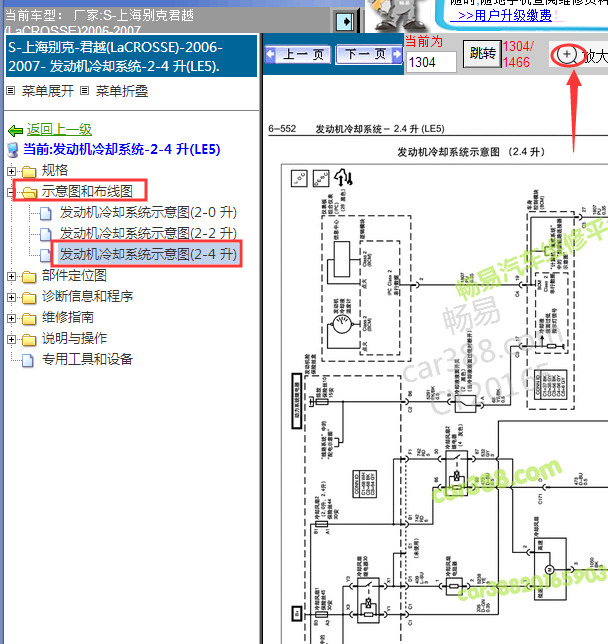Viewport: 608px width, 644px height.
Task: Click the folder icon next to 维修指南
Action: [x=29, y=319]
